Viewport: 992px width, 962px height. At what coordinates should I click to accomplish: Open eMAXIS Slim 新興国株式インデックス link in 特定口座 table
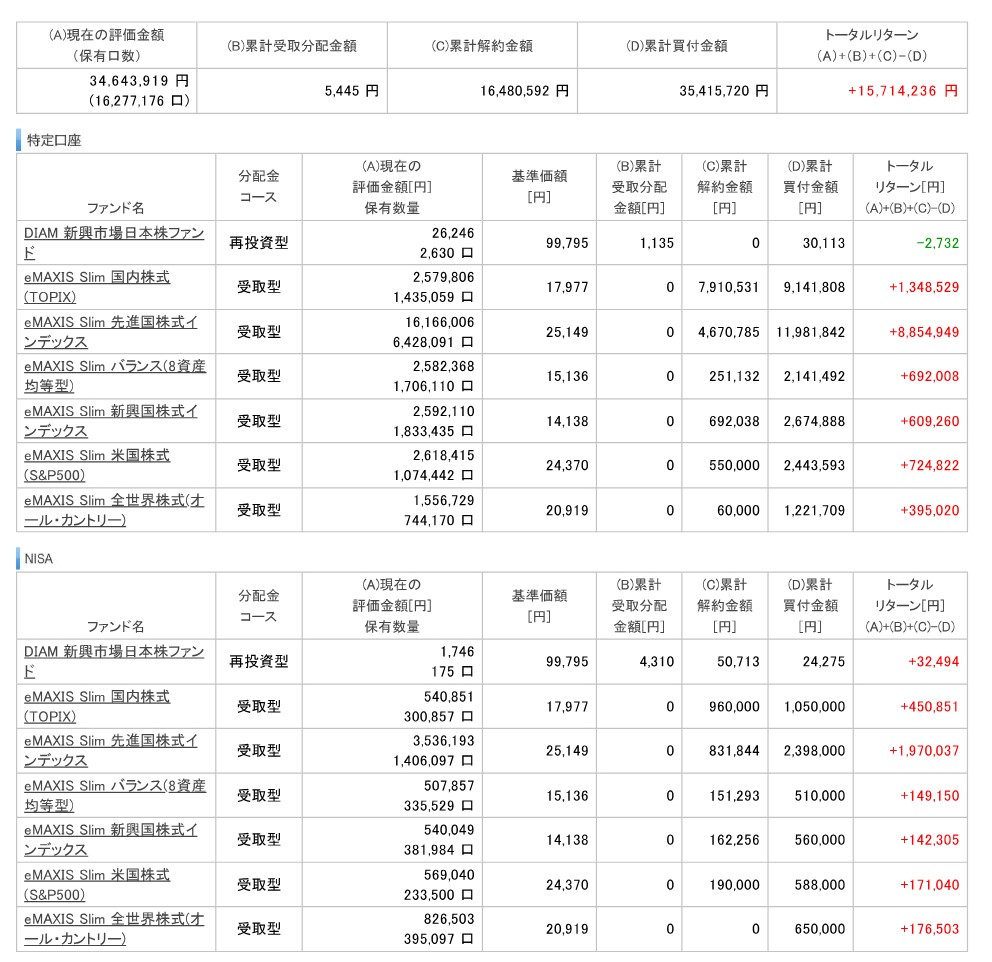(x=111, y=421)
